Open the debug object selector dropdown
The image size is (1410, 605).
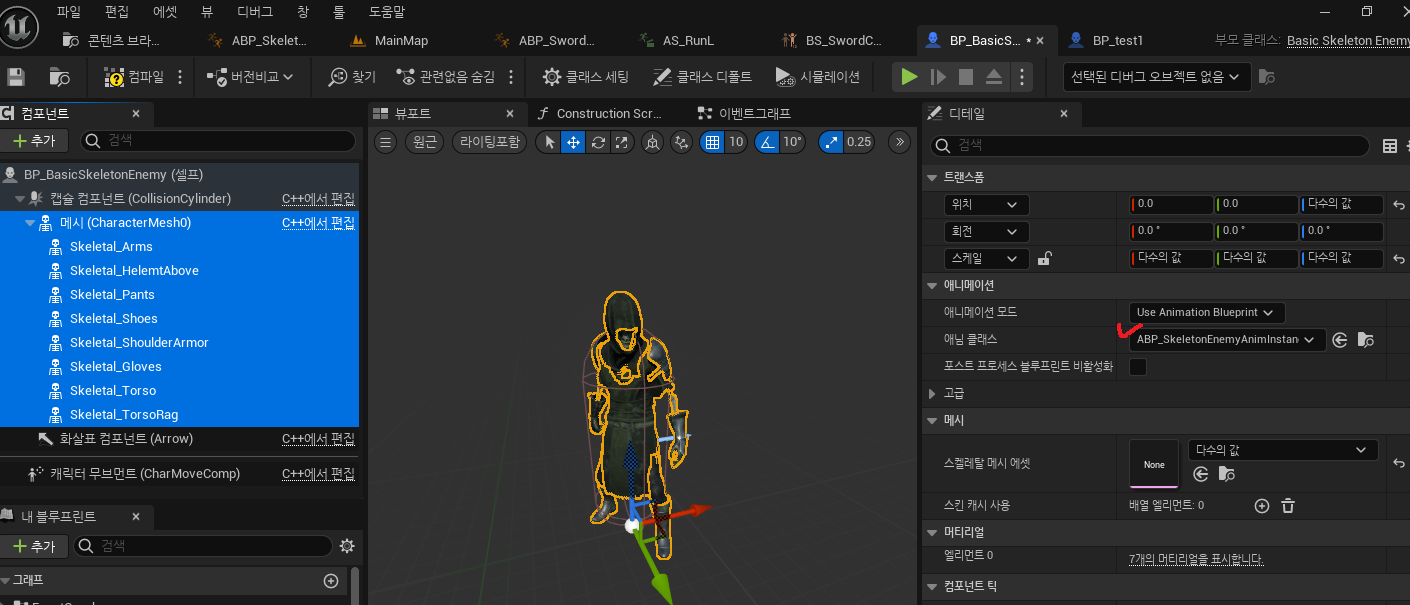tap(1155, 77)
